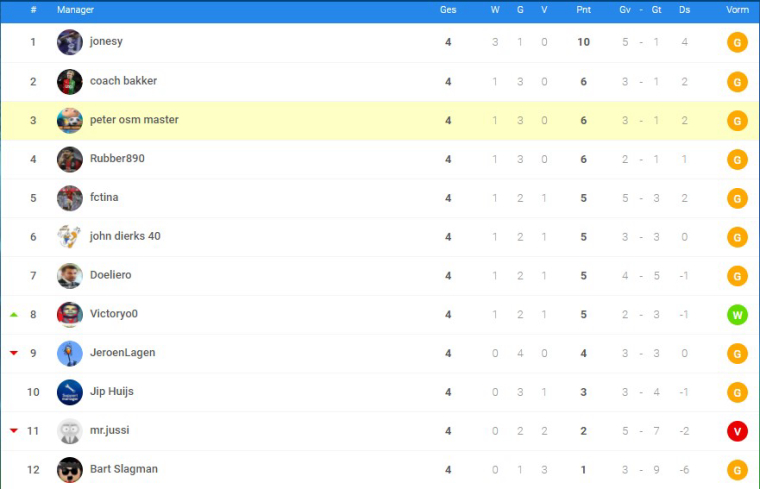Viewport: 760px width, 489px height.
Task: Open Rubber890's avatar image
Action: [x=69, y=159]
